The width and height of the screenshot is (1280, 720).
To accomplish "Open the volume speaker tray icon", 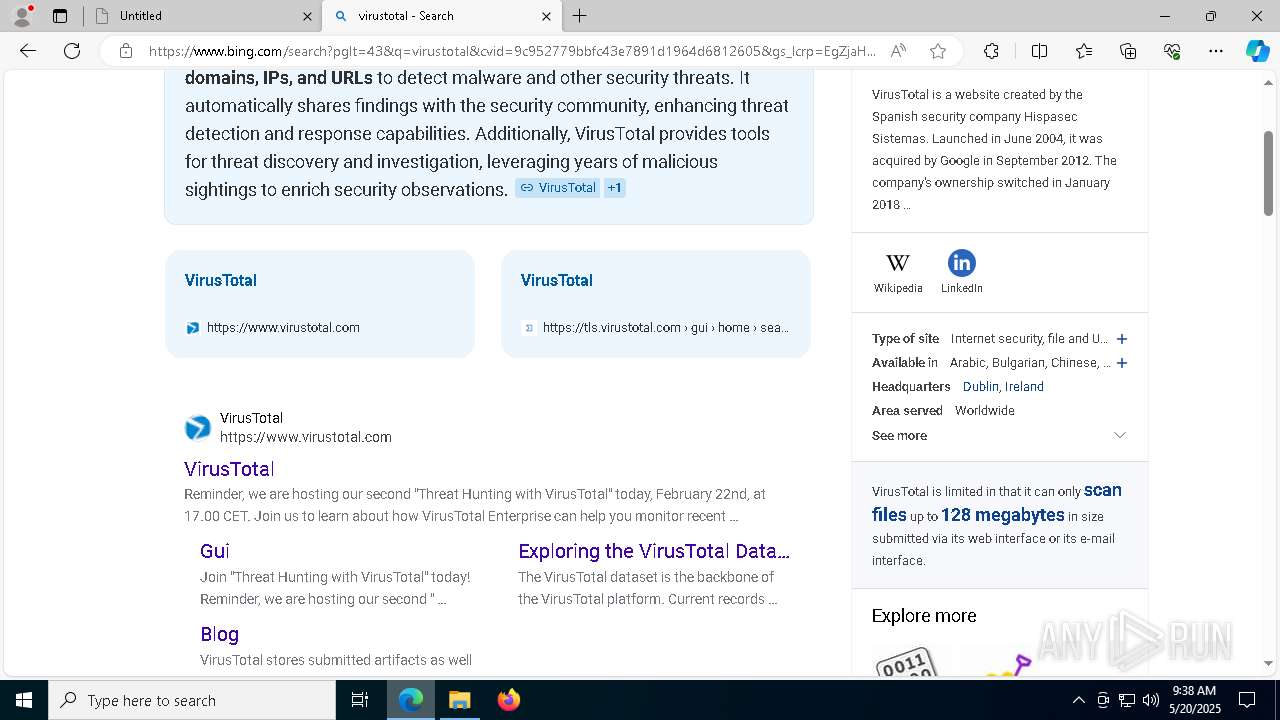I will [x=1151, y=700].
